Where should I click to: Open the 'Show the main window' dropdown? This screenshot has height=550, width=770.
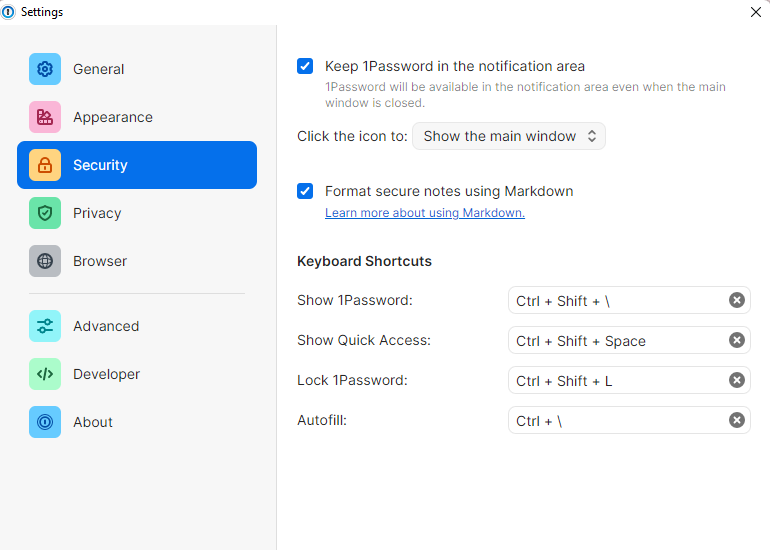pos(509,136)
